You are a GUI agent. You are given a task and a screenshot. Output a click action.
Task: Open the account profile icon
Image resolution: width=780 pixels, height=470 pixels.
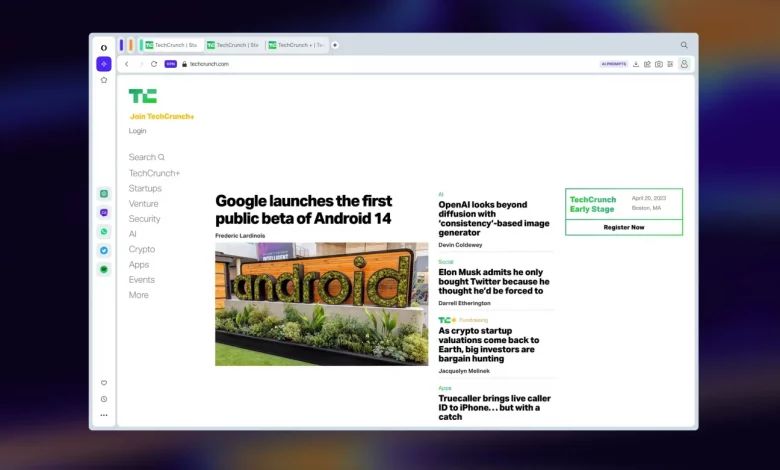(684, 64)
